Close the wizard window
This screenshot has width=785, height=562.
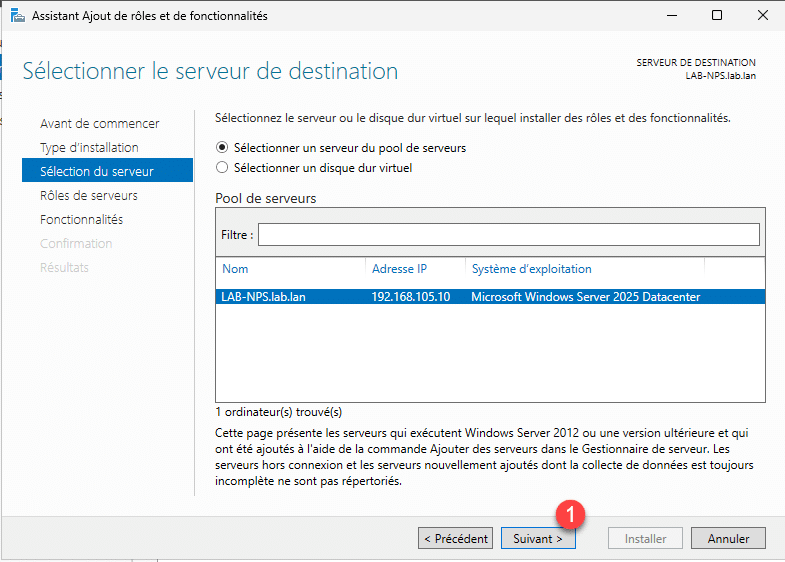coord(762,16)
